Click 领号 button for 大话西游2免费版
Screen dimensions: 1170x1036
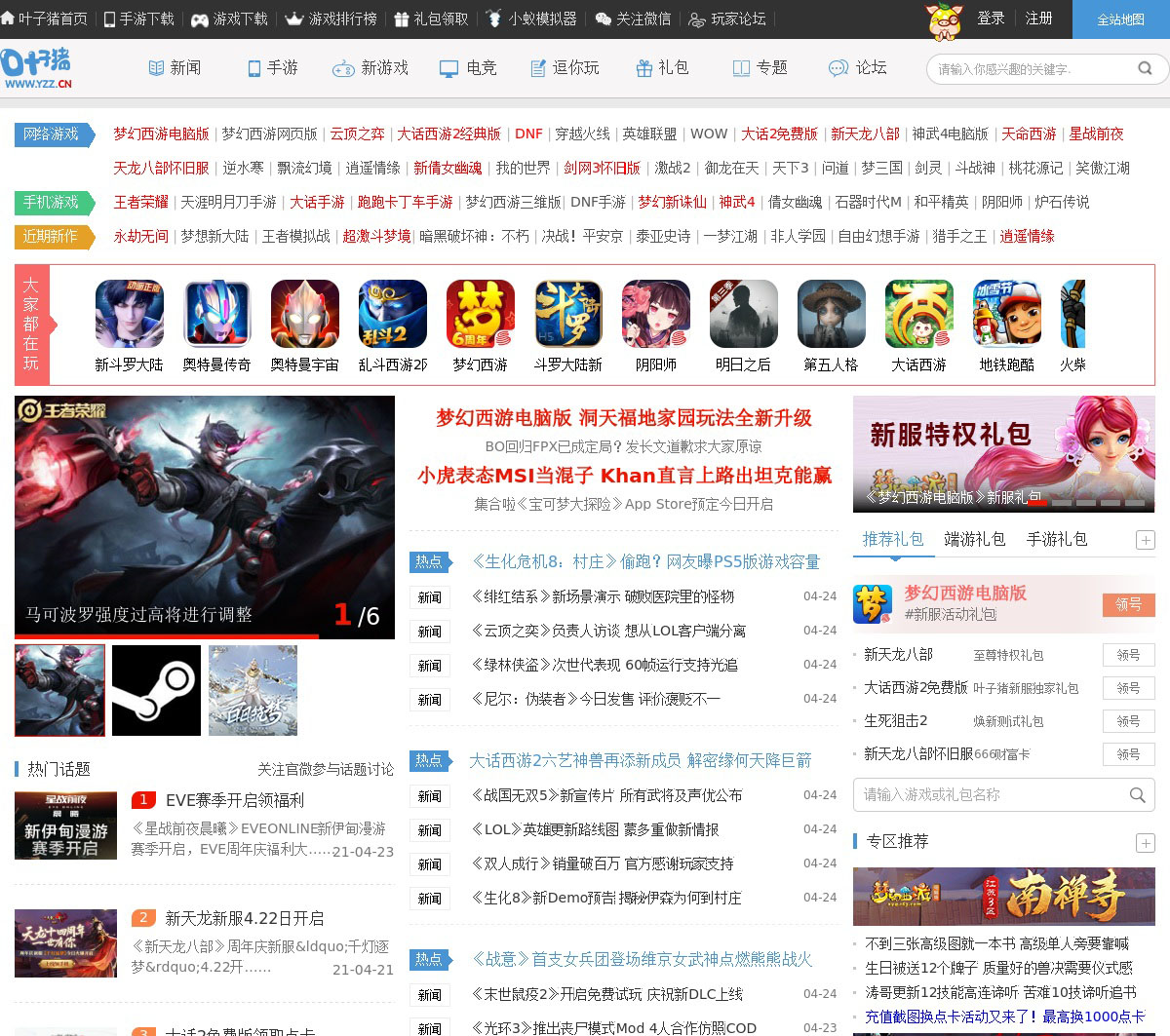pos(1128,688)
